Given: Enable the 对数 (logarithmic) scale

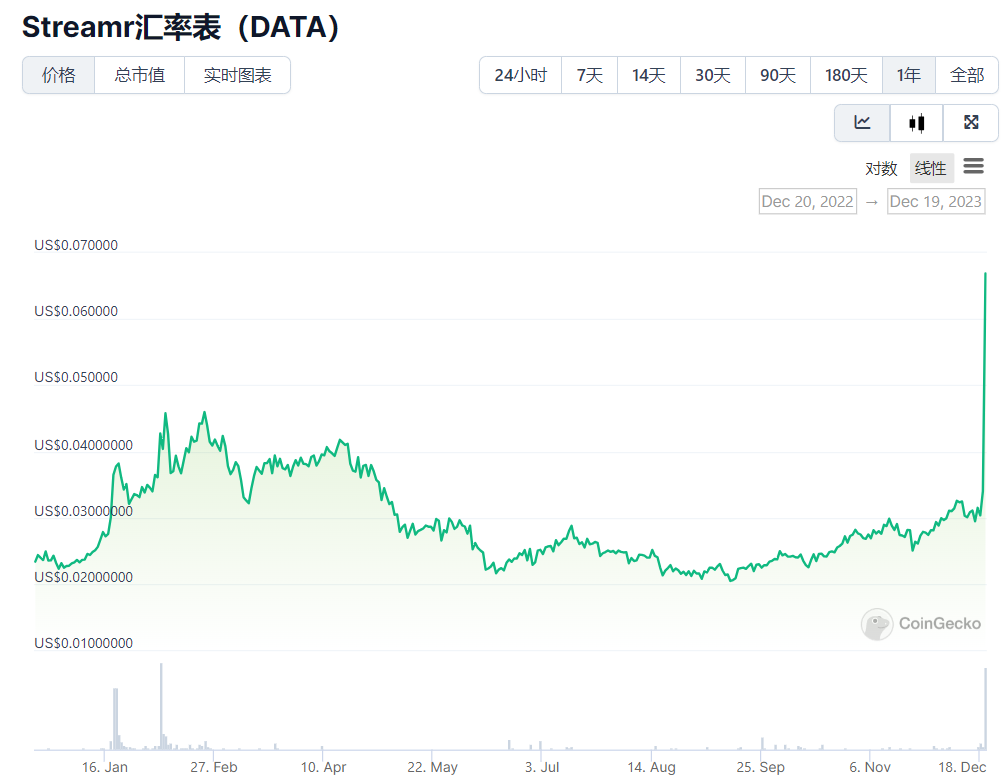Looking at the screenshot, I should coord(881,168).
